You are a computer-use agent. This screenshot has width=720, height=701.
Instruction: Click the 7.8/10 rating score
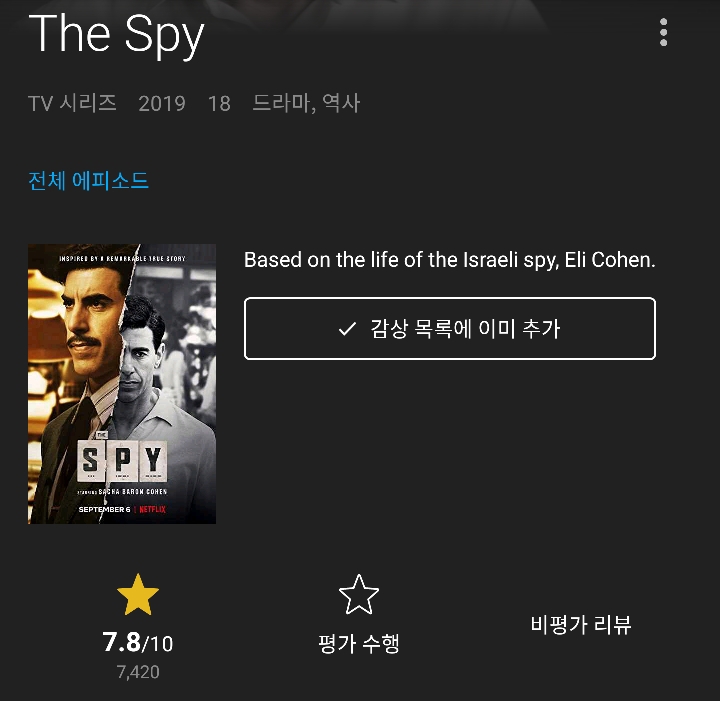tap(138, 642)
